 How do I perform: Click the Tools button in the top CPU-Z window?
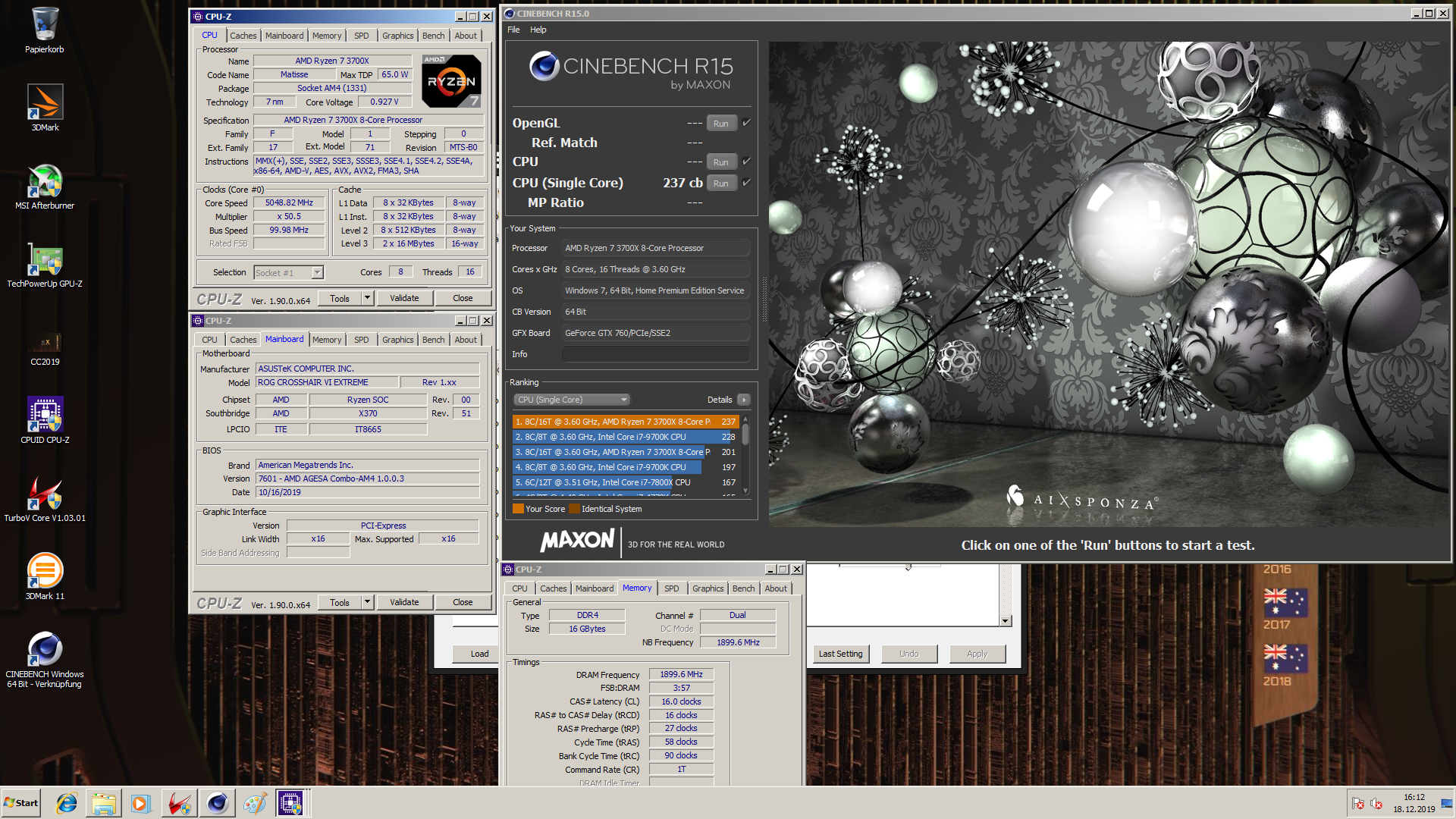[x=340, y=299]
